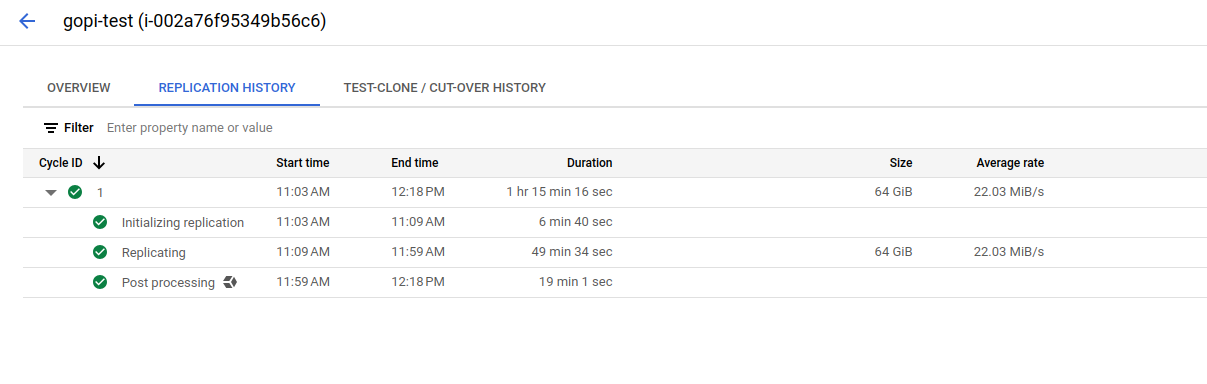
Task: Click the Average rate column header
Action: tap(1011, 163)
